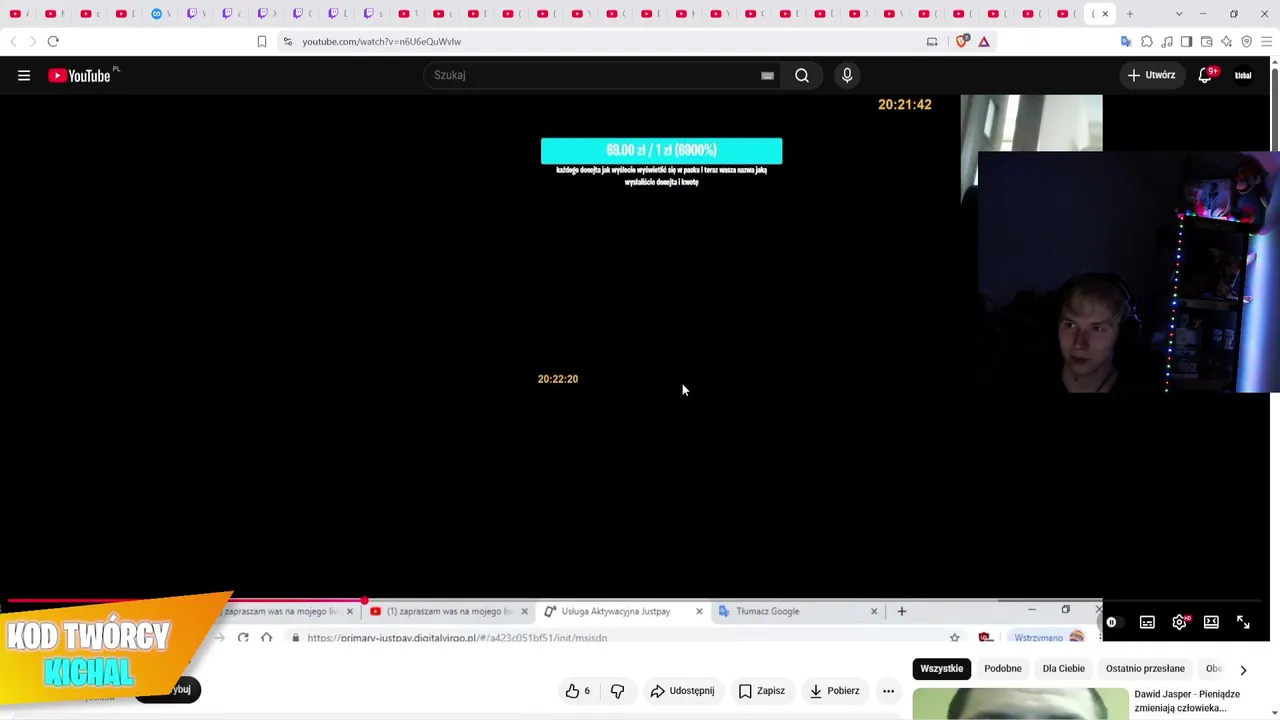Screen dimensions: 1280x720
Task: Select the Podobne filter chip
Action: [1003, 669]
